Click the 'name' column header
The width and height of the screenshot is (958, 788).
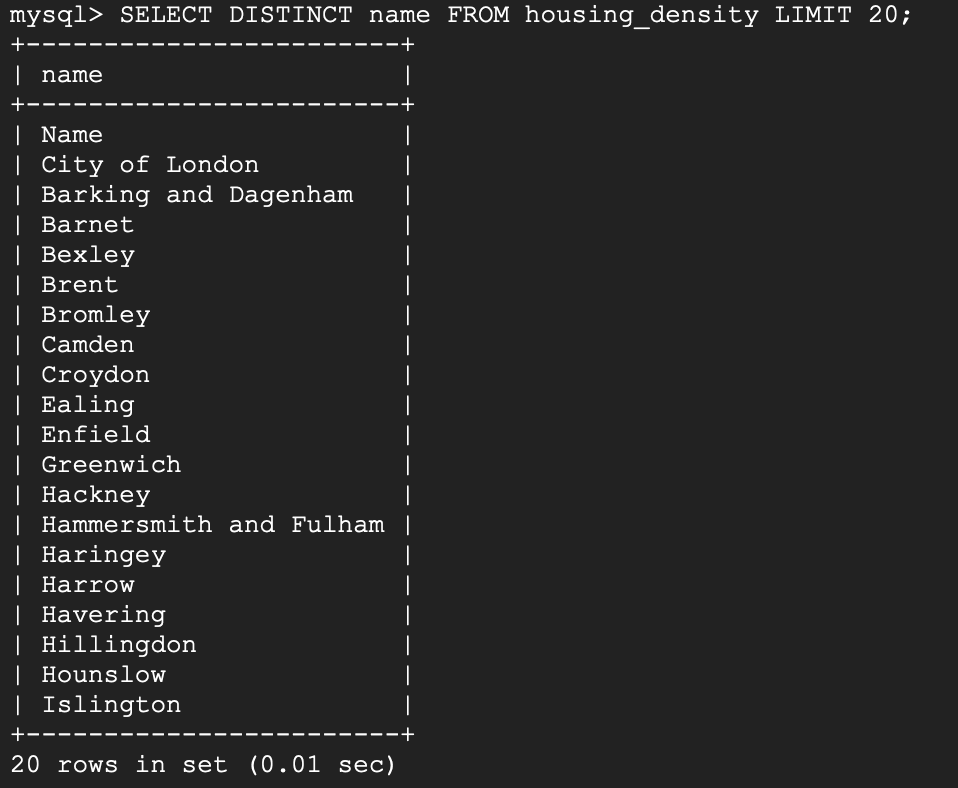72,75
